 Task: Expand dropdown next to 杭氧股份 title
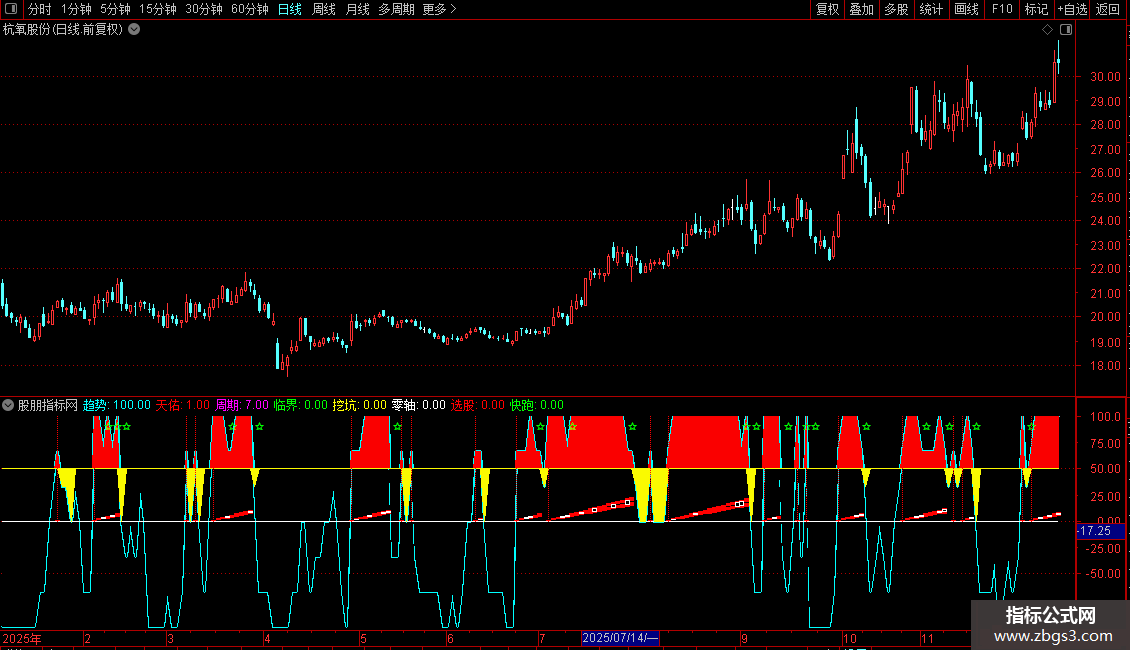(x=134, y=30)
